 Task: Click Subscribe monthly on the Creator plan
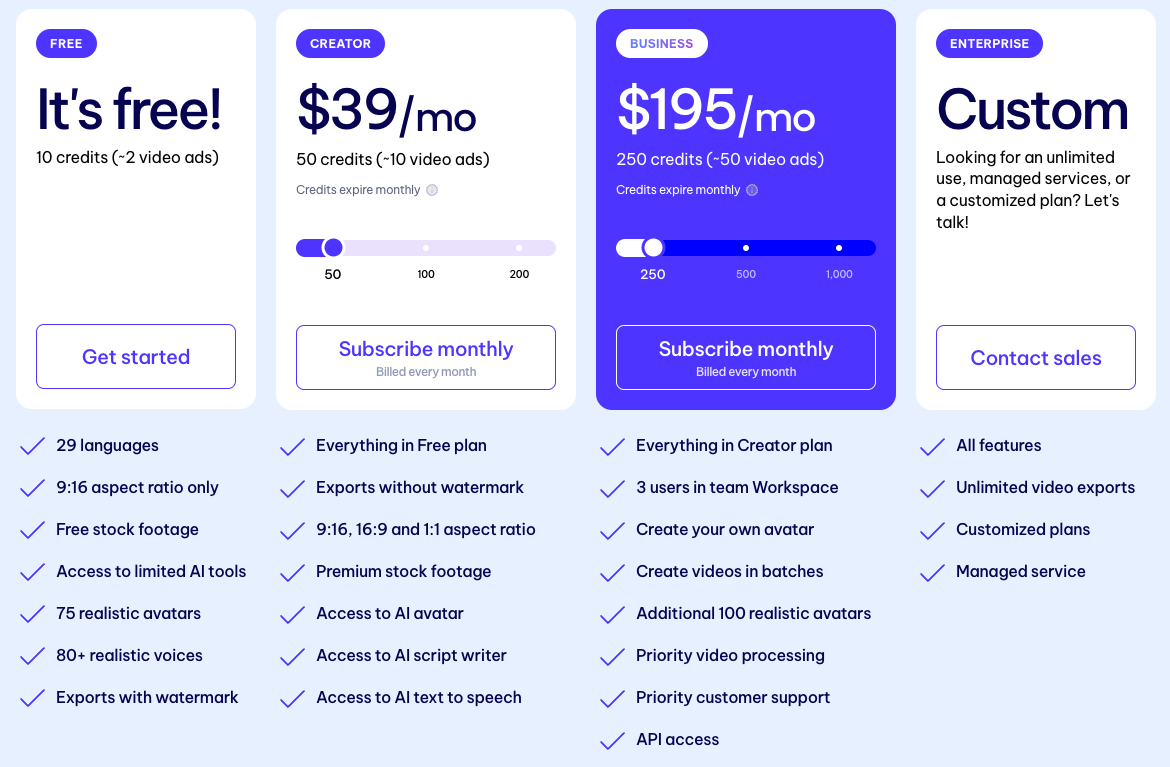point(425,357)
